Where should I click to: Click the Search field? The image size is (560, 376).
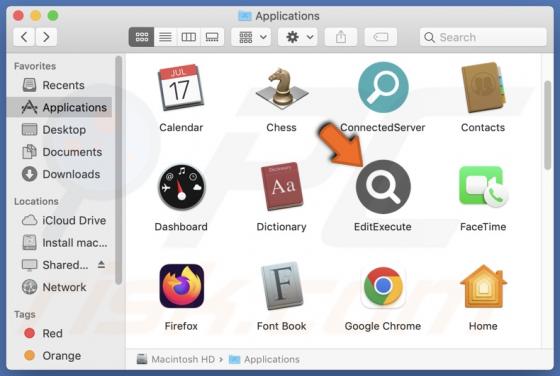[x=483, y=37]
